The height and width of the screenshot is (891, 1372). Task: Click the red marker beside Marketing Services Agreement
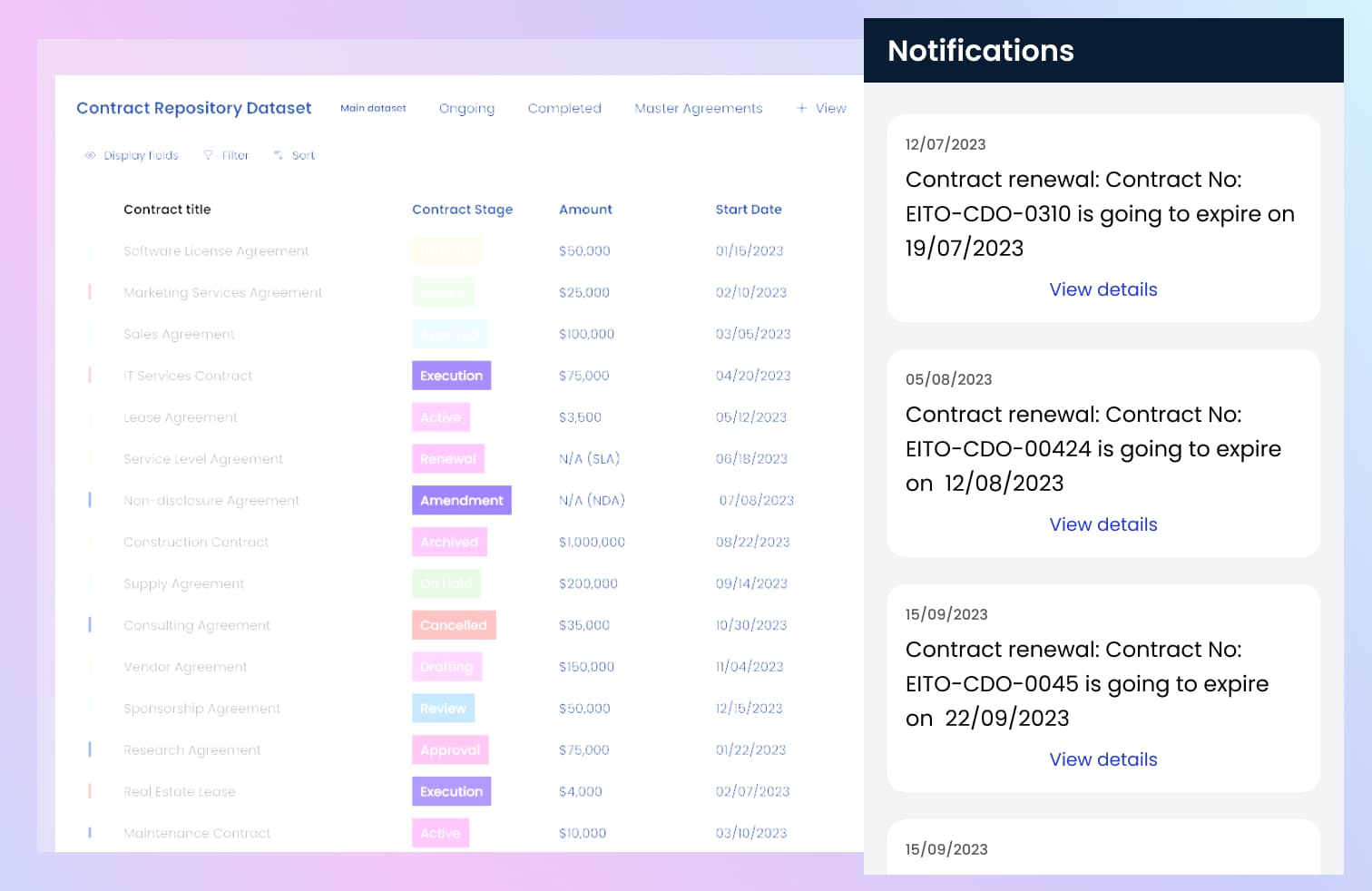coord(90,292)
